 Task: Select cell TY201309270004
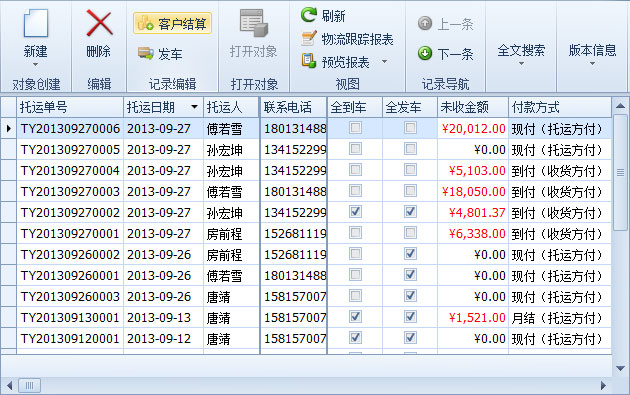[70, 171]
